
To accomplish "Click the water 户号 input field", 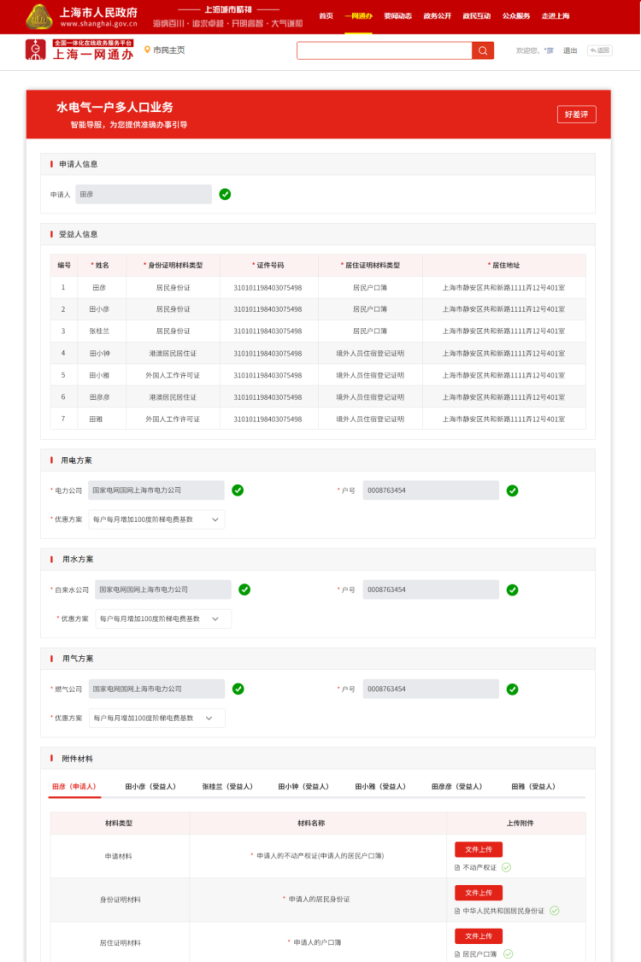I will [x=431, y=590].
